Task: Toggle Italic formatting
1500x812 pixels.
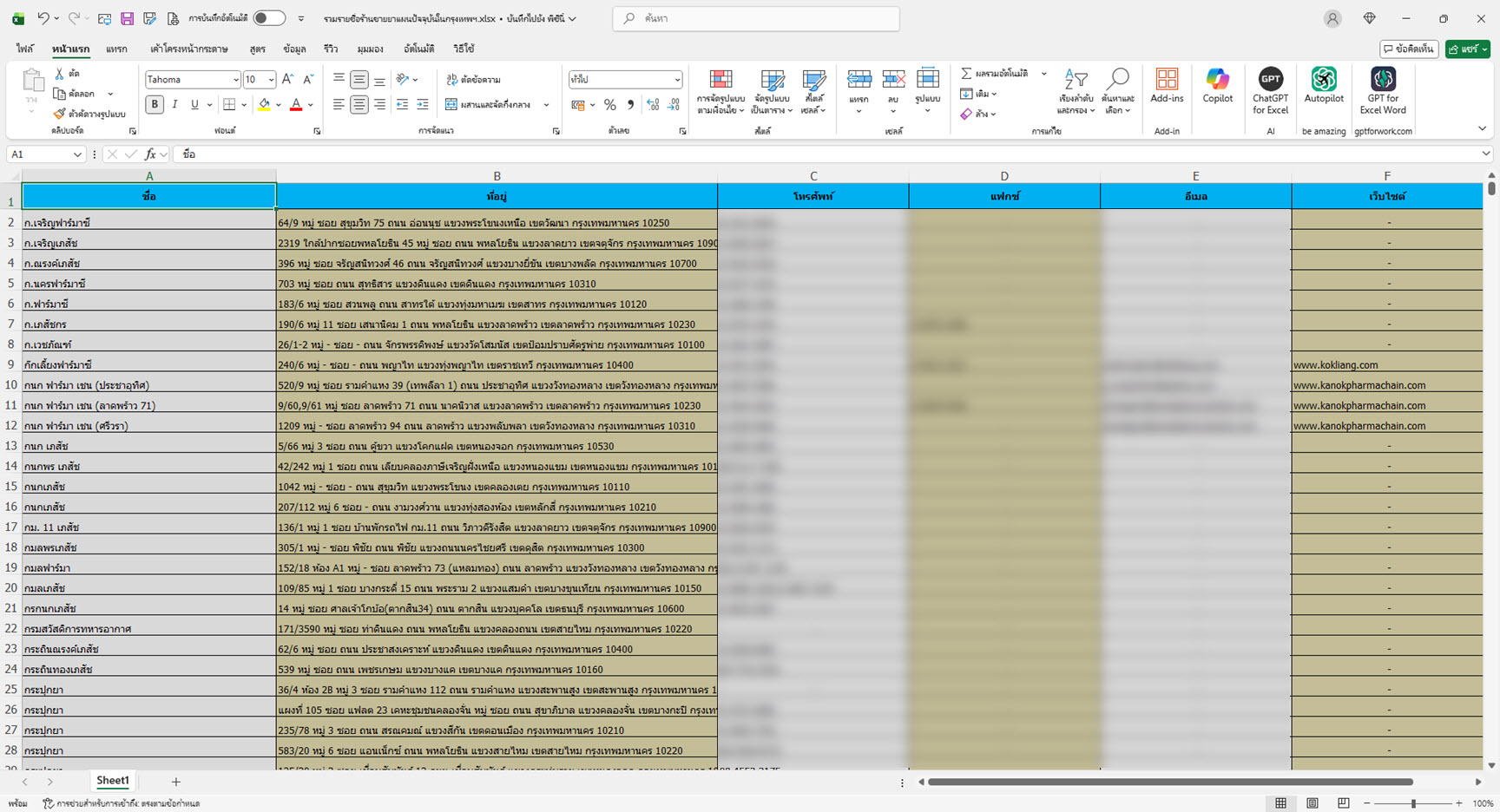Action: pos(174,105)
